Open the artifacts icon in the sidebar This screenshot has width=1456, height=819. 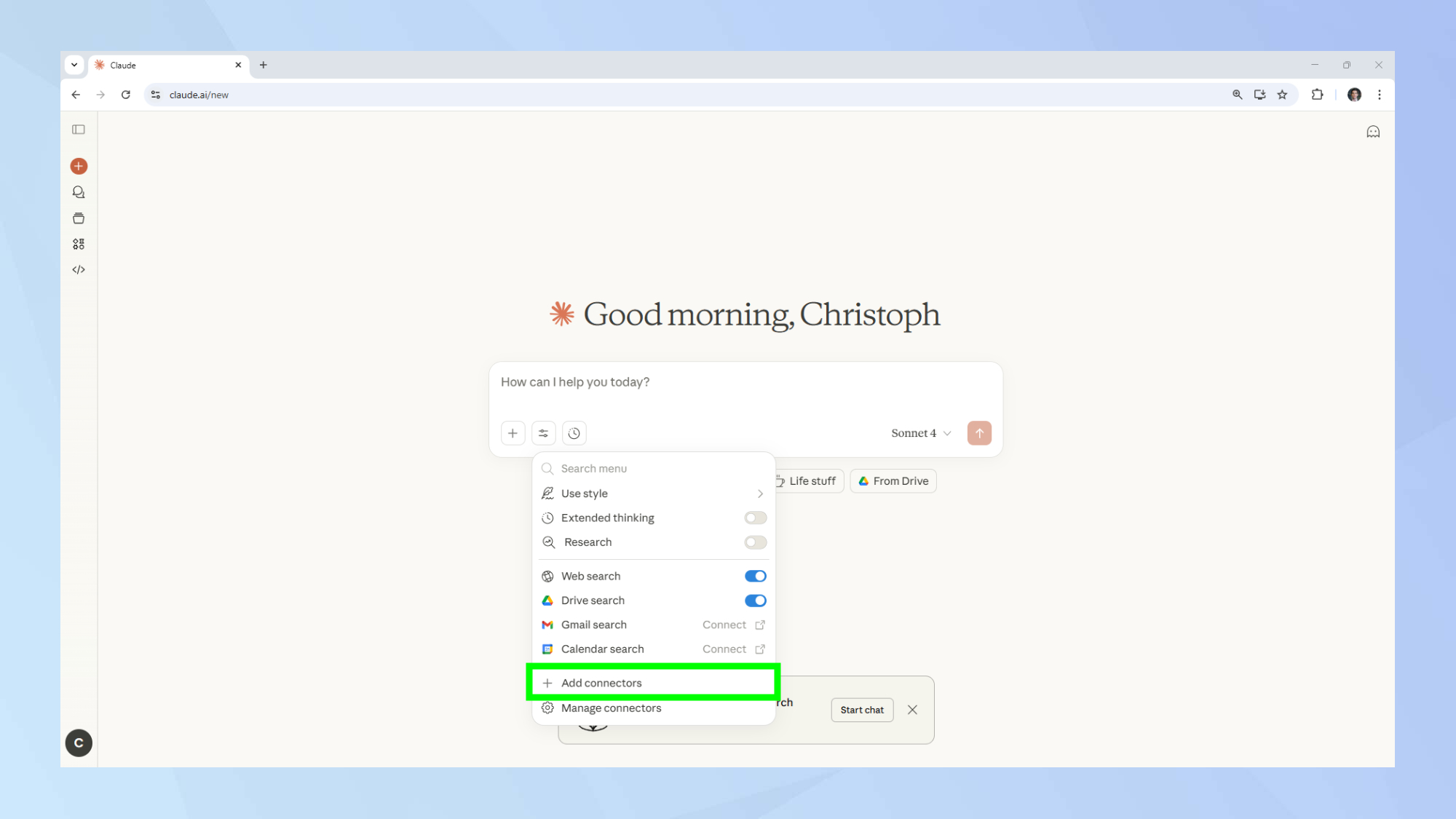point(79,244)
